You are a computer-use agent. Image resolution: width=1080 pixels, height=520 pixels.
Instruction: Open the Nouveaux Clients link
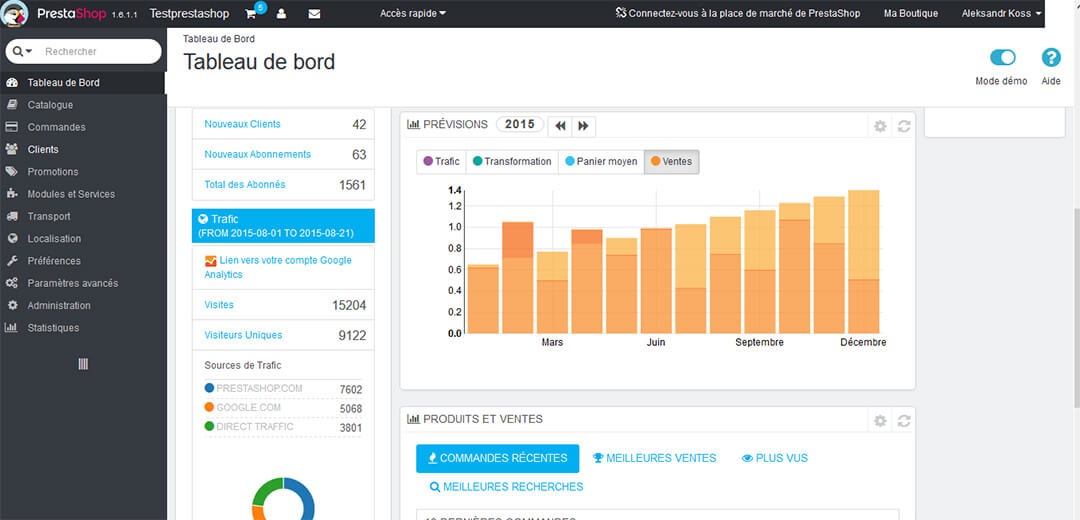click(242, 124)
